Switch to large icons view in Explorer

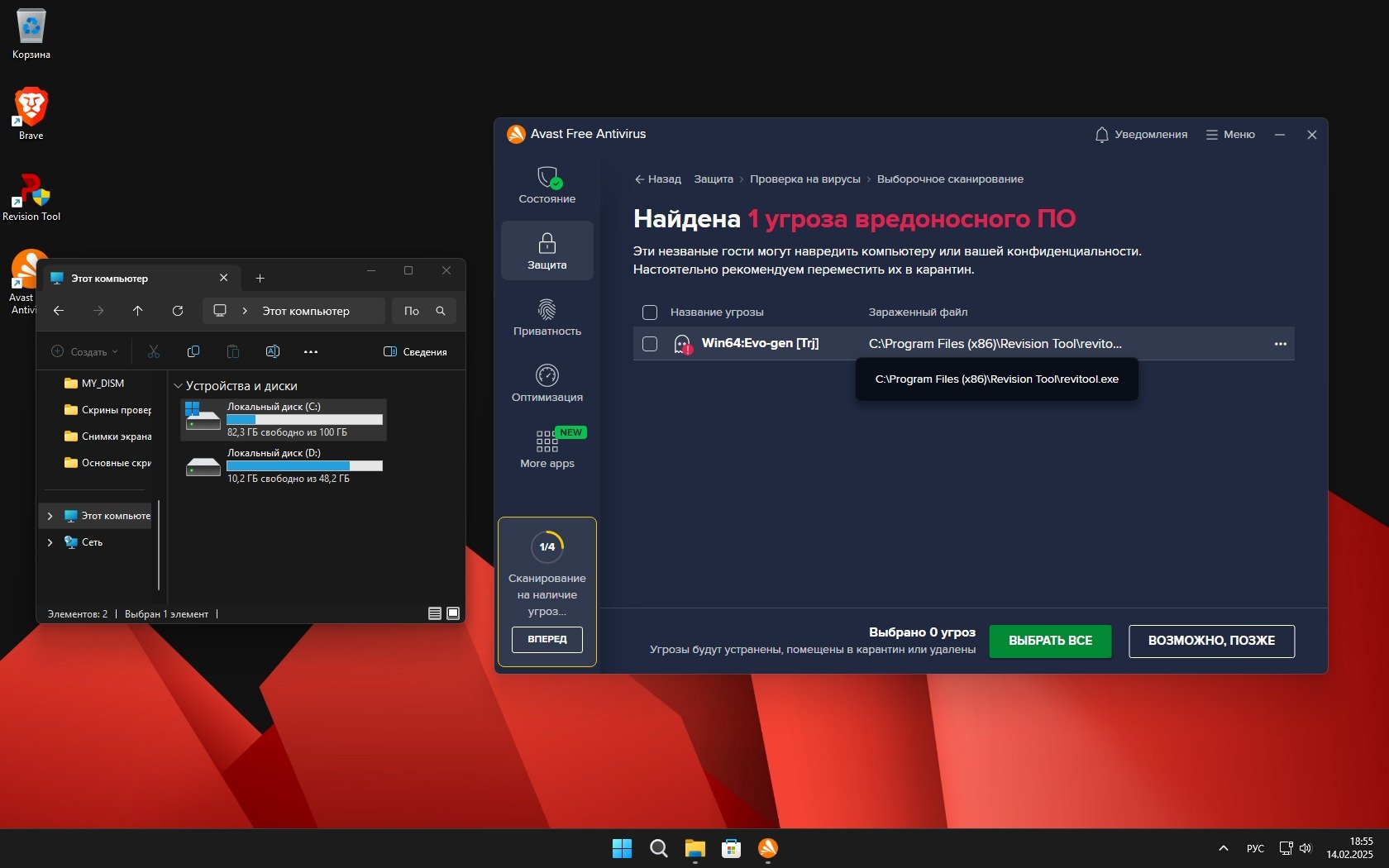point(453,613)
